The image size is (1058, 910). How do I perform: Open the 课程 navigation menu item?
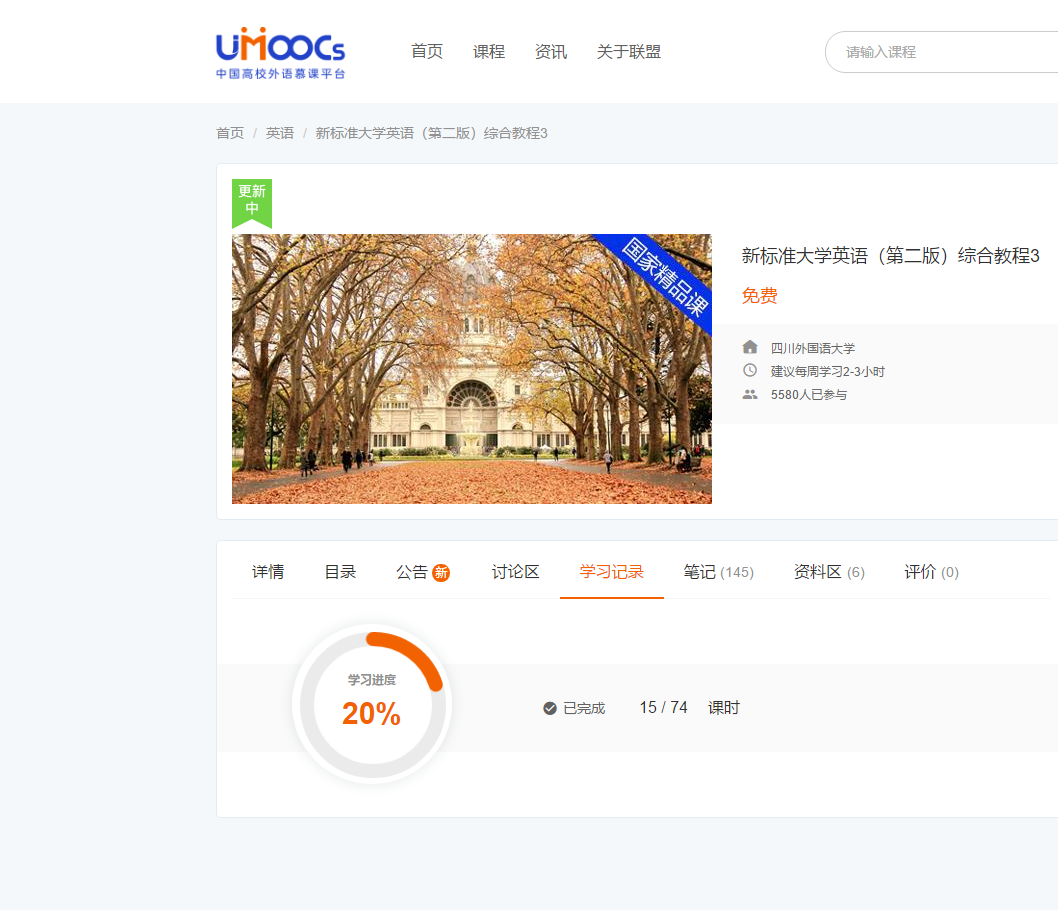[489, 52]
